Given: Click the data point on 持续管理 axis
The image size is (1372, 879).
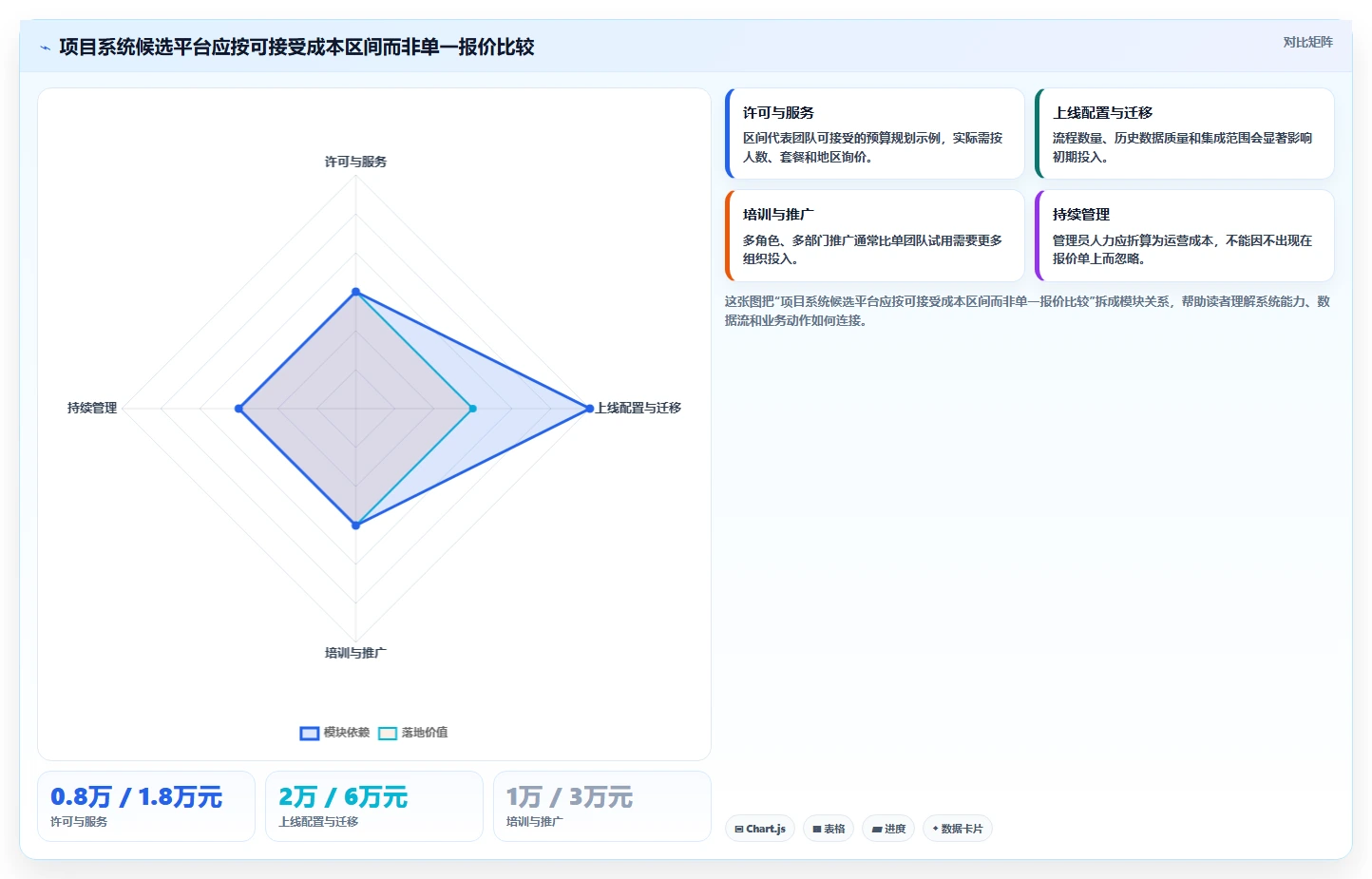Looking at the screenshot, I should pos(239,409).
